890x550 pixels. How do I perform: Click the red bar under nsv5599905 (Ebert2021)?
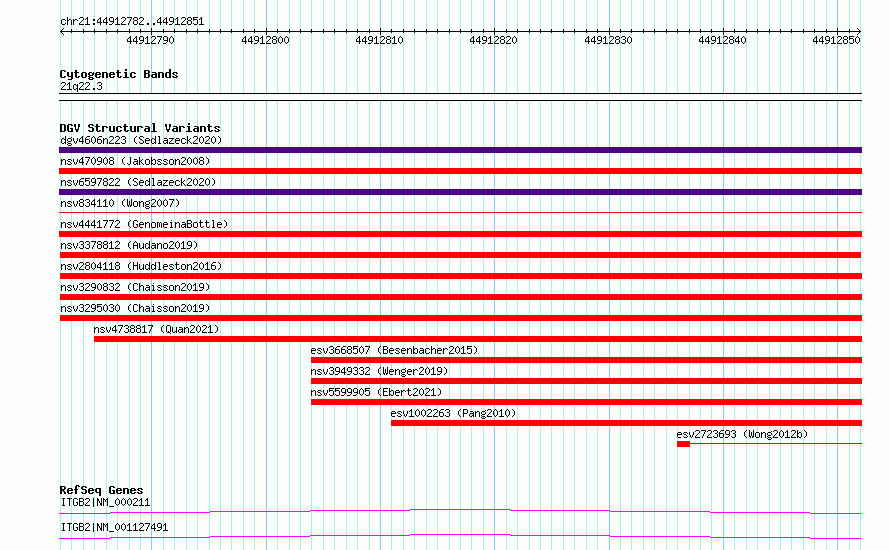point(586,402)
